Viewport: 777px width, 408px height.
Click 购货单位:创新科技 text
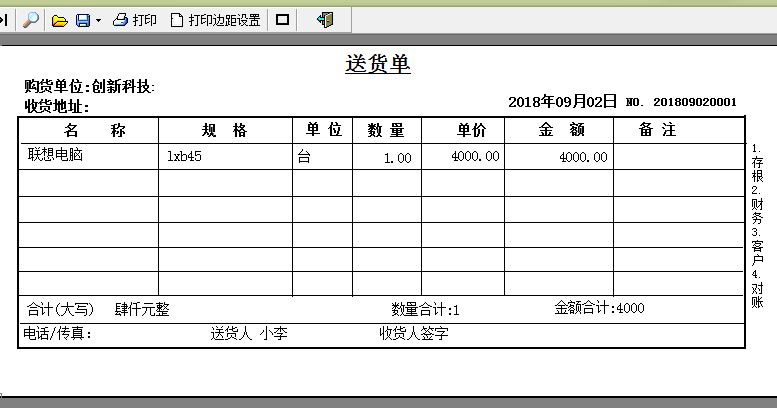(89, 86)
